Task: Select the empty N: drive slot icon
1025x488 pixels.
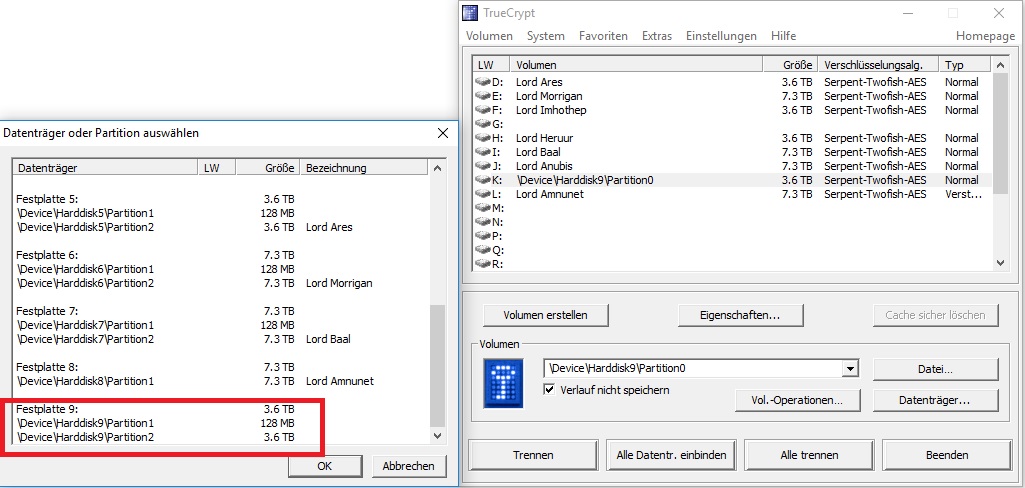Action: pos(483,222)
